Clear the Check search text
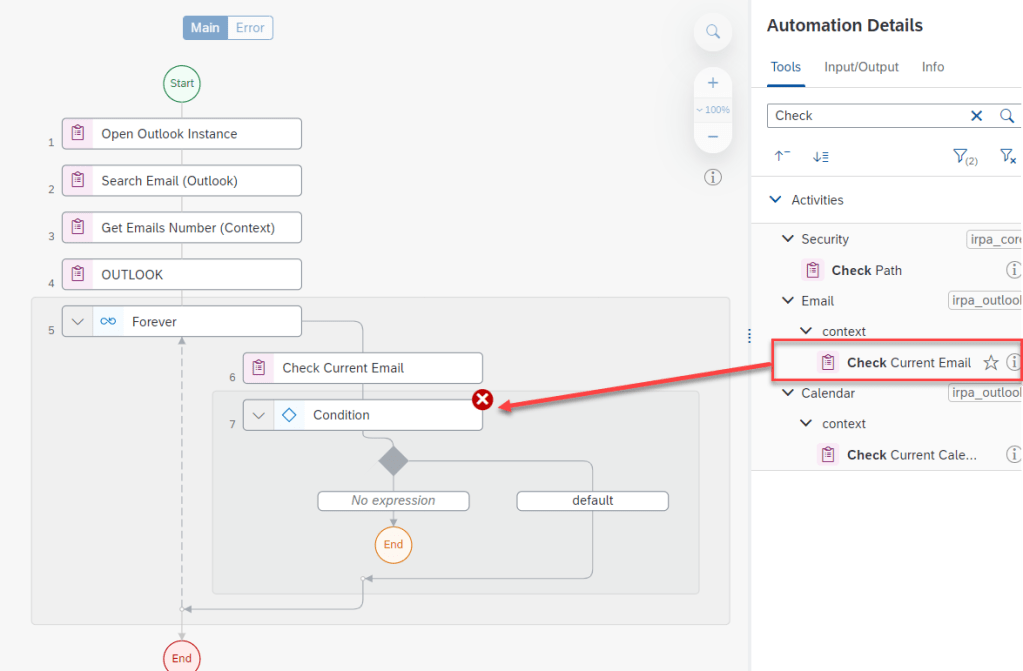 click(x=976, y=116)
